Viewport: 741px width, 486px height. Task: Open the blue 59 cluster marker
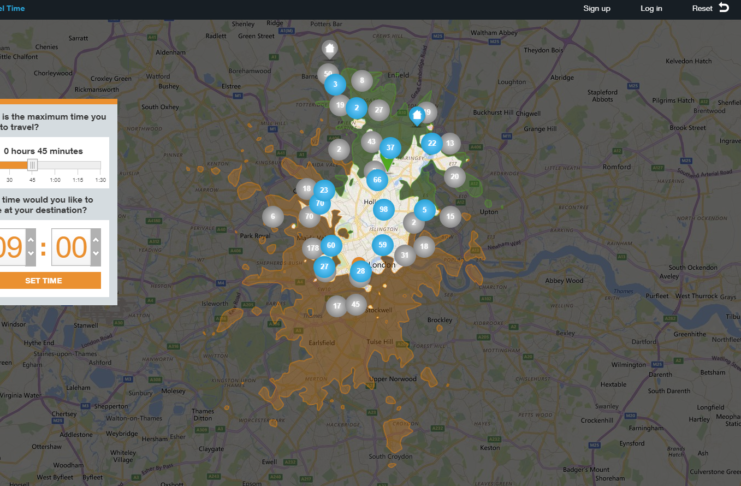(381, 244)
